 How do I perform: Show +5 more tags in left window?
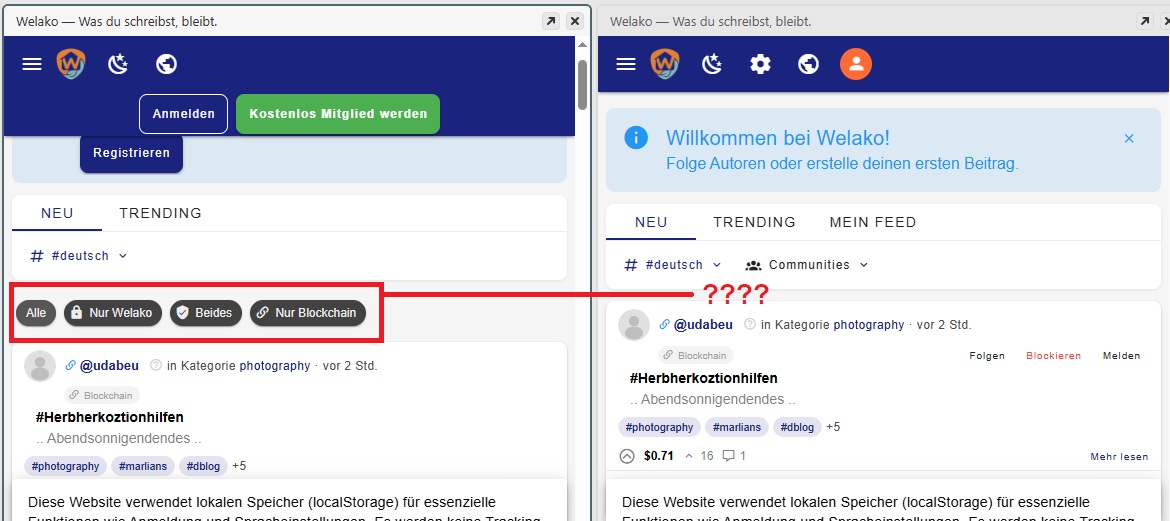[239, 467]
